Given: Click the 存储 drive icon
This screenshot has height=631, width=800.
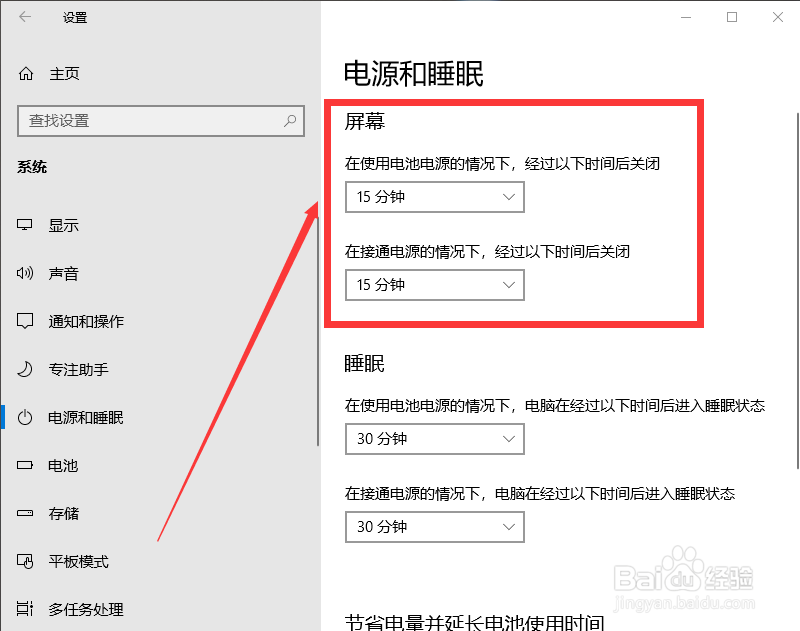Looking at the screenshot, I should pyautogui.click(x=24, y=513).
